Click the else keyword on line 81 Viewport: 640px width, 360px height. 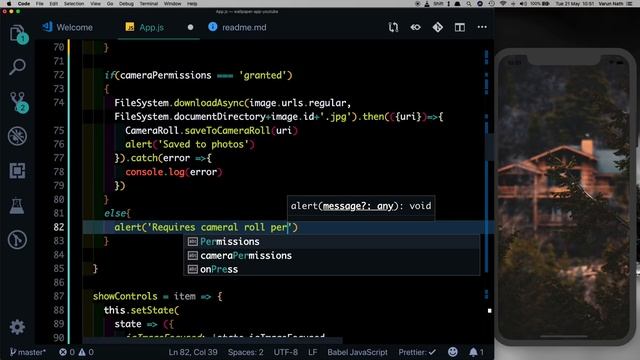[x=115, y=213]
